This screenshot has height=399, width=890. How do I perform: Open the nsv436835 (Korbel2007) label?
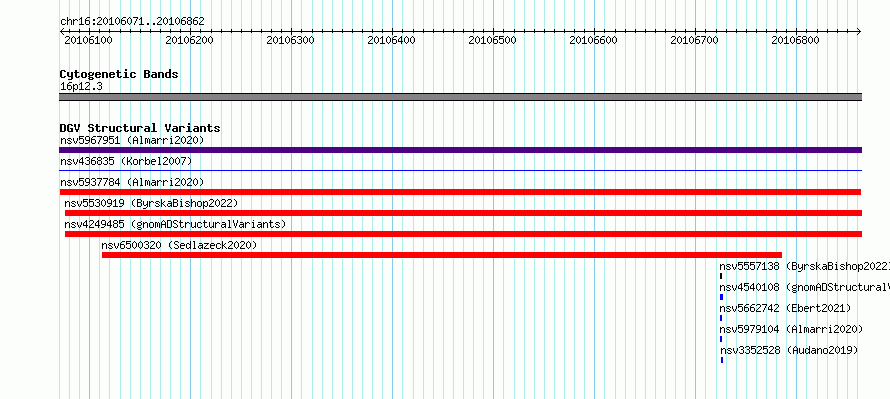(x=126, y=161)
